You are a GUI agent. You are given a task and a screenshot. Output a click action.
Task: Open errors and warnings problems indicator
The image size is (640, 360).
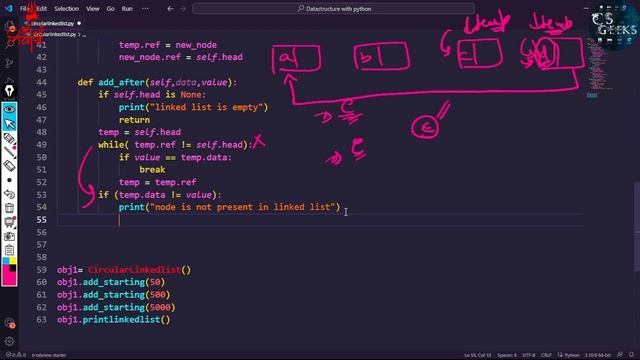pos(16,355)
